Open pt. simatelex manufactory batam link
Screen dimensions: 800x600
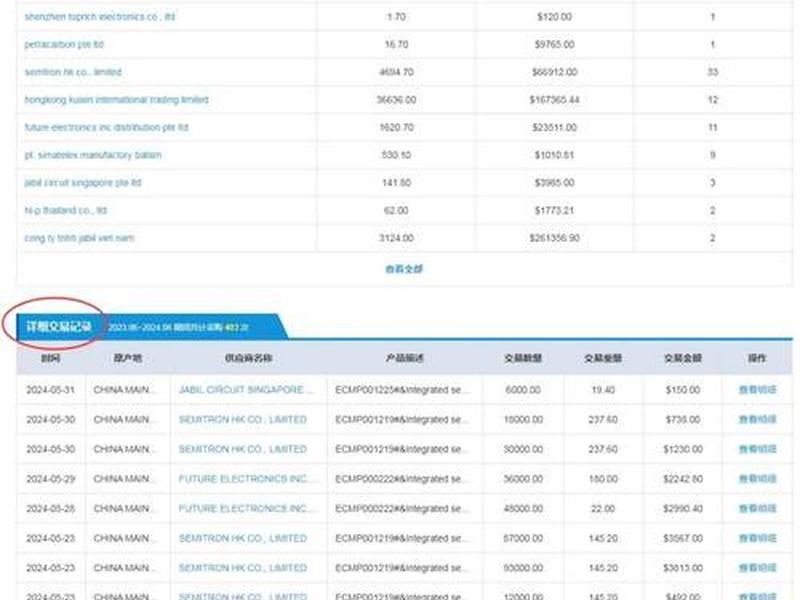tap(93, 155)
